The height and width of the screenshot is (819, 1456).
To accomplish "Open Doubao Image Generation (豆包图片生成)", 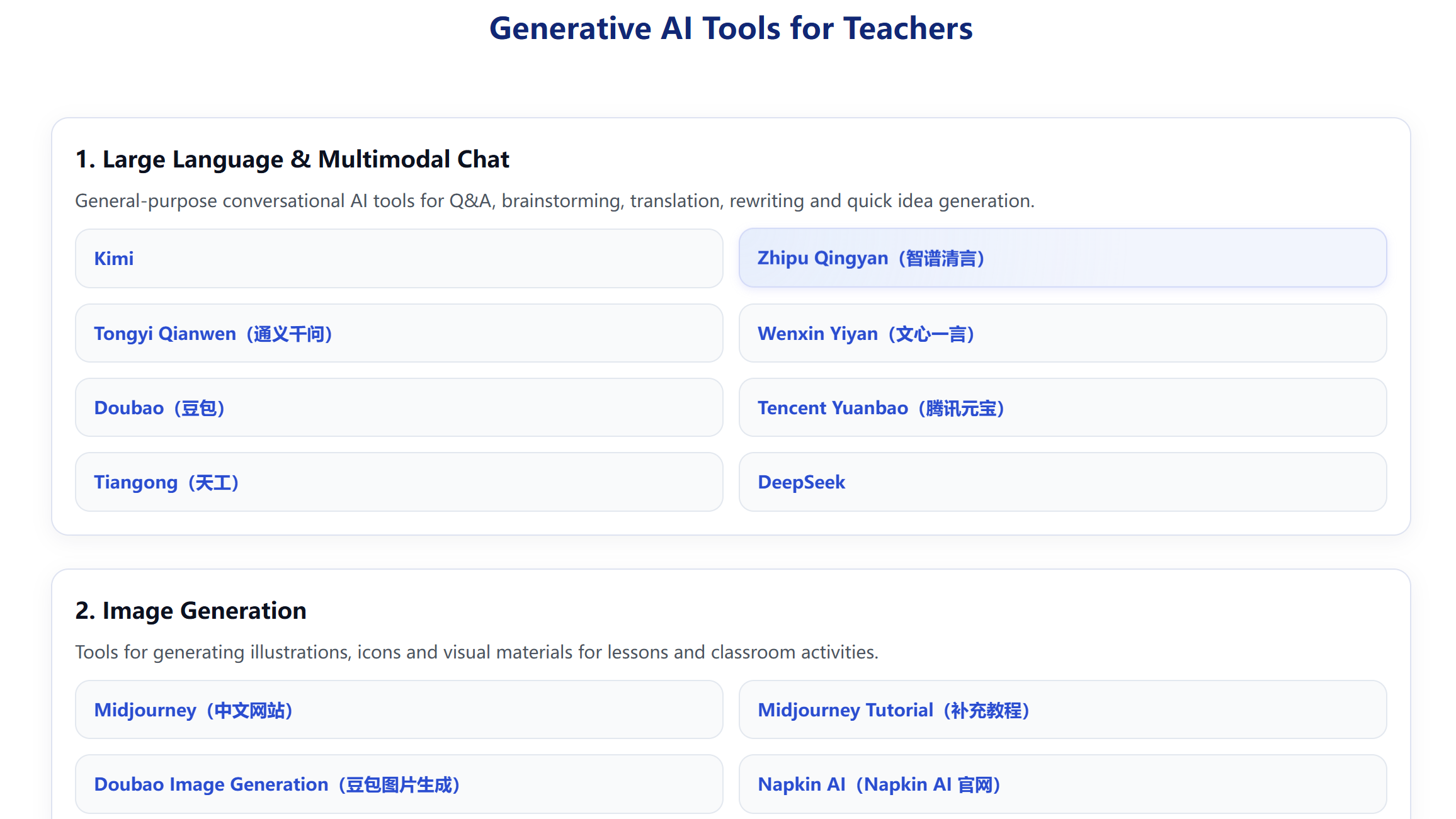I will pos(276,784).
